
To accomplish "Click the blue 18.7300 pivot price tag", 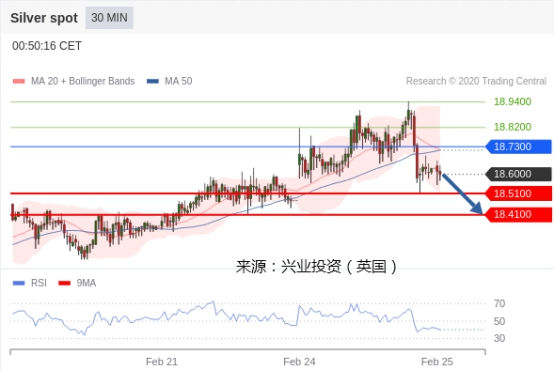I will [518, 147].
